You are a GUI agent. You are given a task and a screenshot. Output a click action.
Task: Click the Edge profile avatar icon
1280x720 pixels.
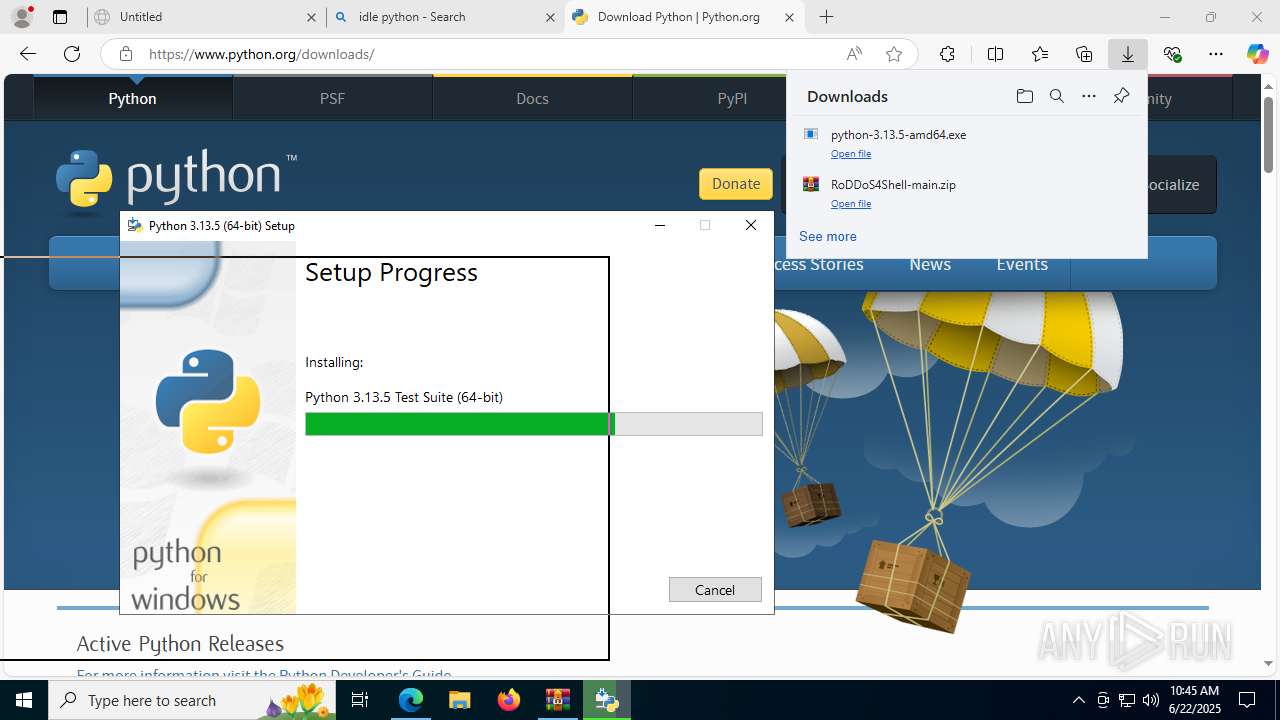22,17
